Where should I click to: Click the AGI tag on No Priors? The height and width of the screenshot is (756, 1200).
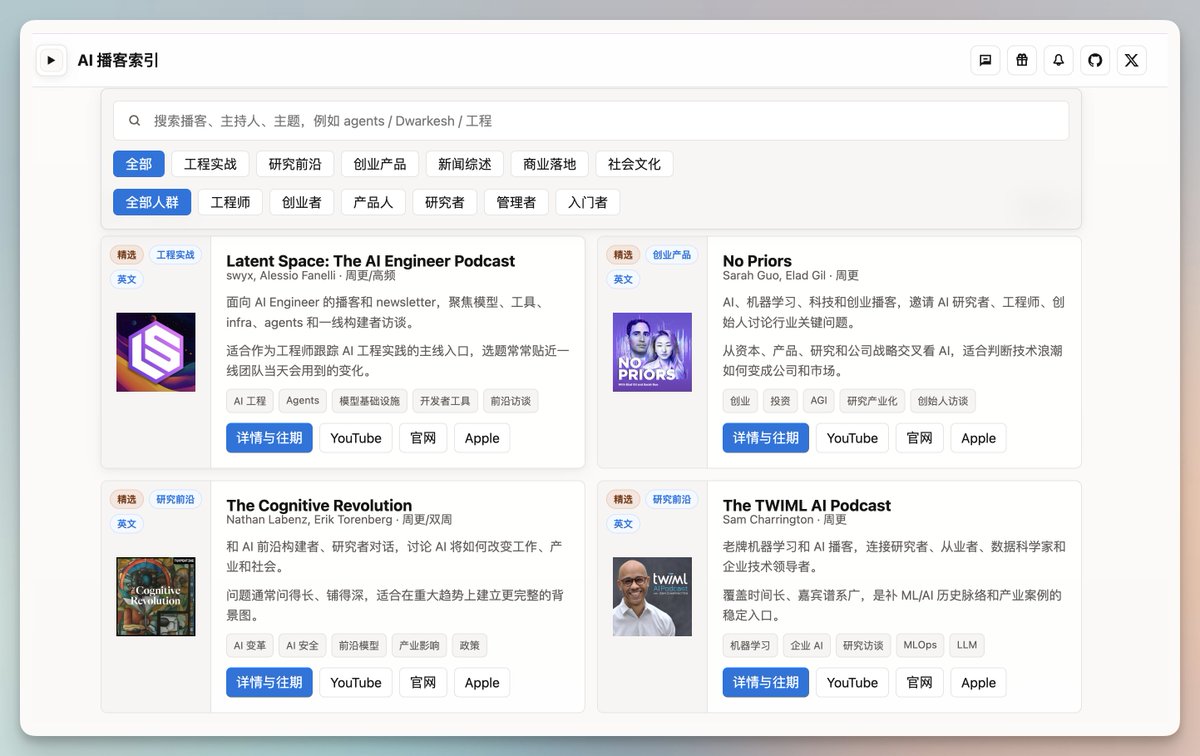coord(819,401)
